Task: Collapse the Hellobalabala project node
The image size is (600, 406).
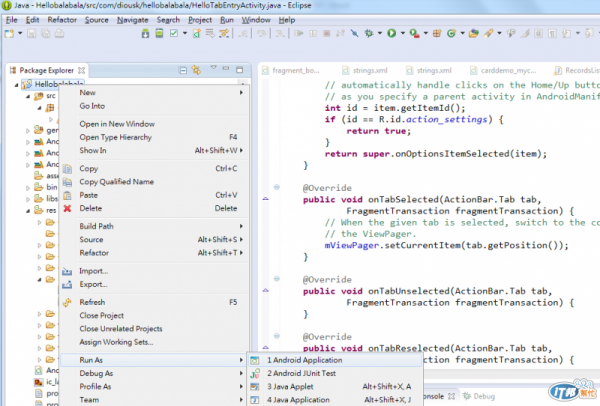Action: click(16, 85)
